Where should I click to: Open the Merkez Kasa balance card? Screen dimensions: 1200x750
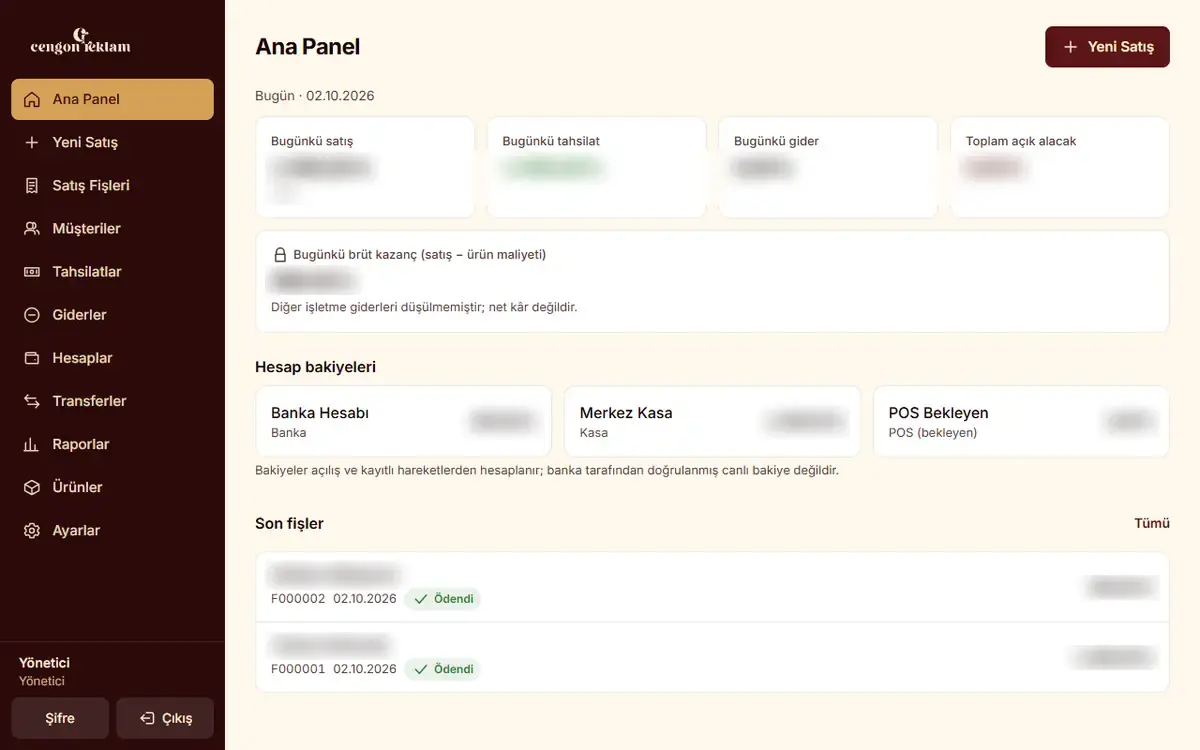point(712,422)
